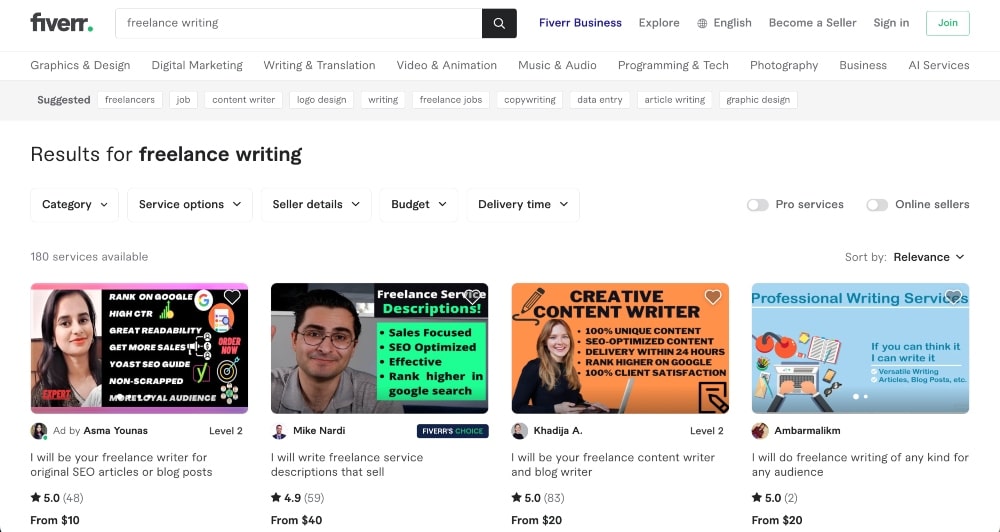Viewport: 1000px width, 532px height.
Task: Click Mike Nardi's profile avatar
Action: [x=279, y=431]
